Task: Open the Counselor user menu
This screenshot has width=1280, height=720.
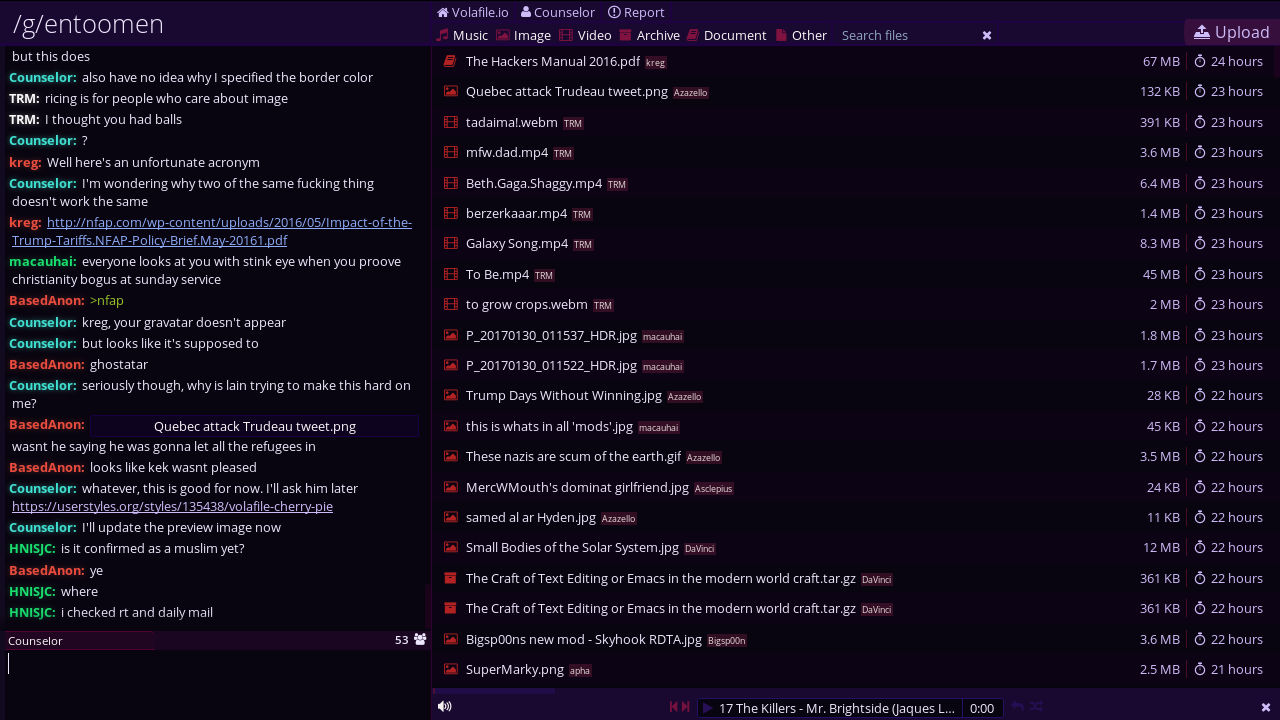Action: 557,12
